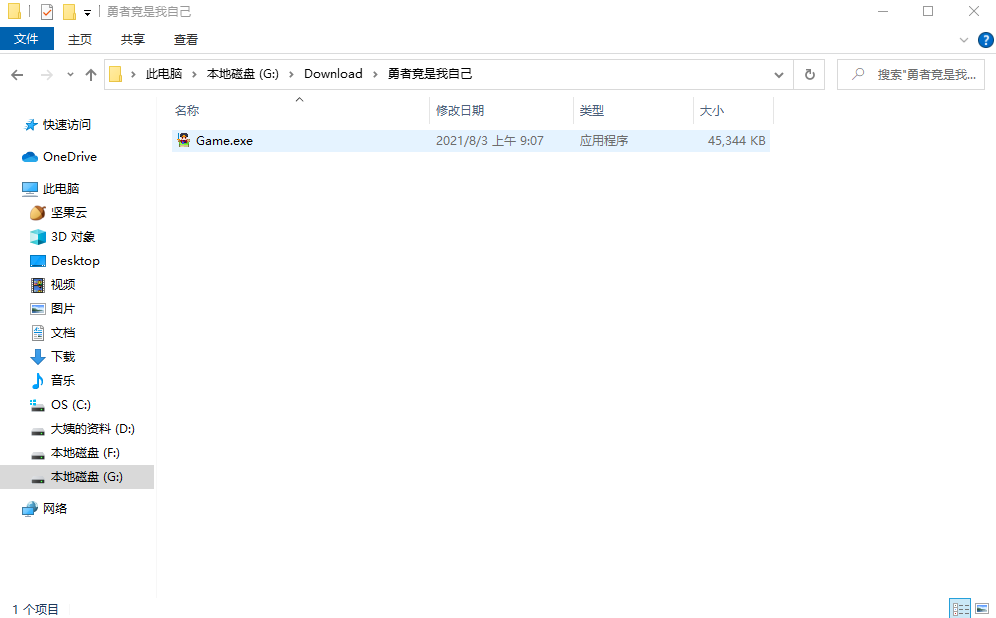This screenshot has width=996, height=618.
Task: Select OneDrive in the navigation pane
Action: pos(70,157)
